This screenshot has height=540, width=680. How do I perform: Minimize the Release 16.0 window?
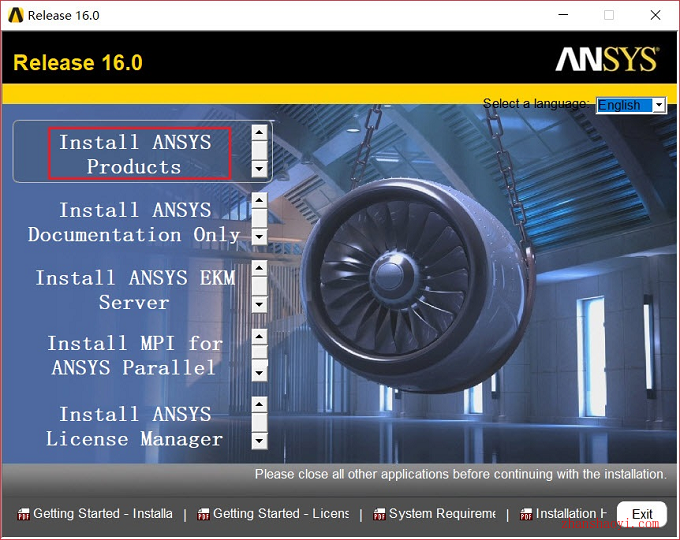pos(563,15)
